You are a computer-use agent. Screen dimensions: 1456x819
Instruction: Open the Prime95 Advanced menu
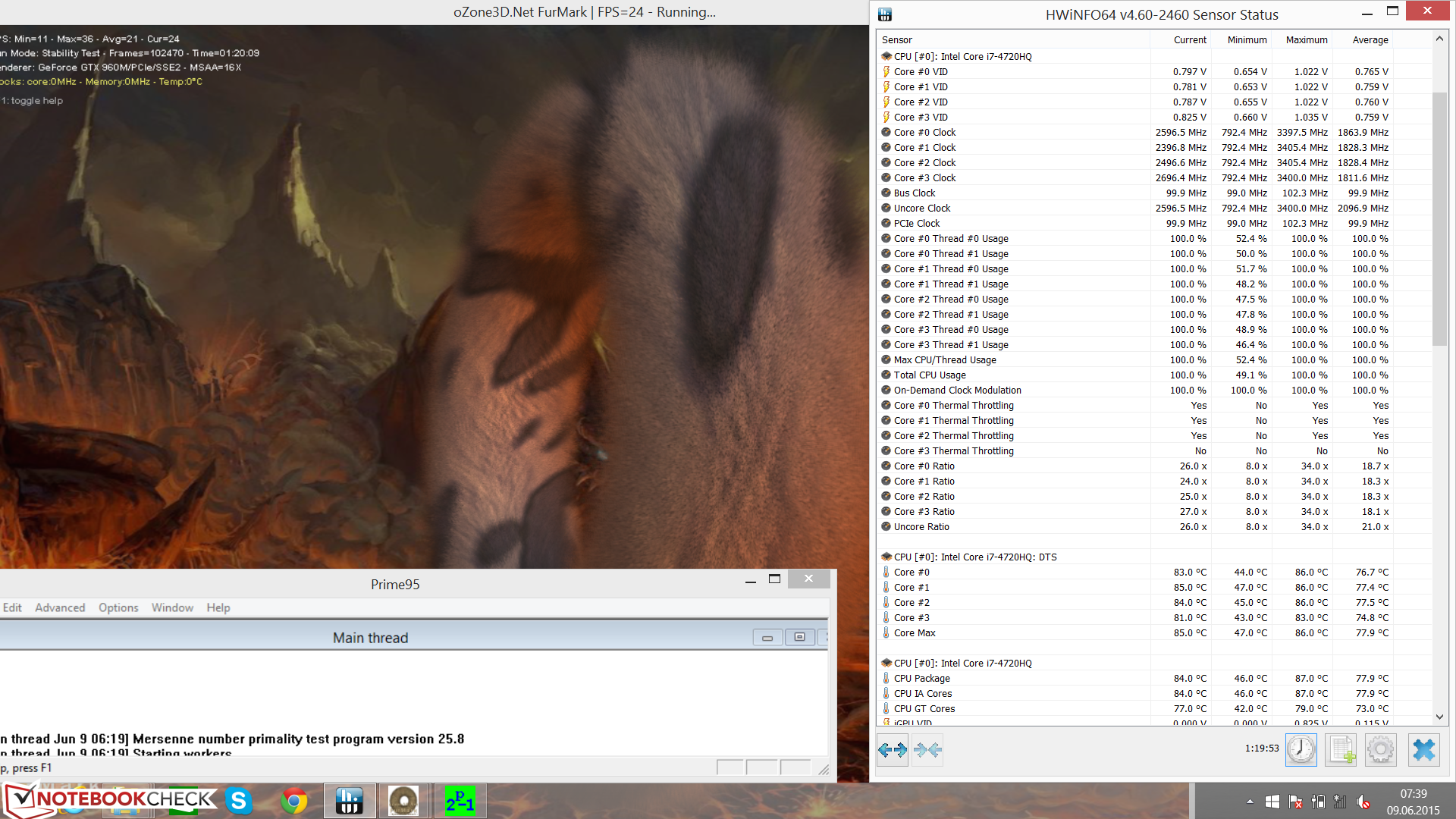[x=60, y=607]
